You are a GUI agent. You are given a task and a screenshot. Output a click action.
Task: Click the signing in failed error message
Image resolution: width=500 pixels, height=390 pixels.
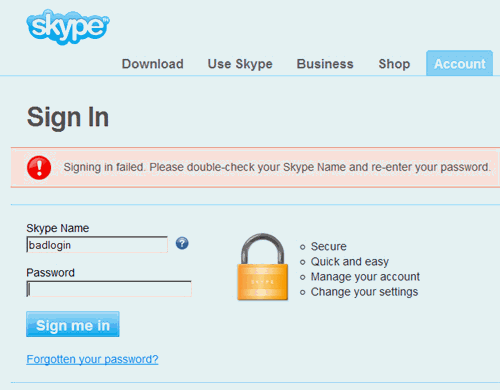pos(277,167)
